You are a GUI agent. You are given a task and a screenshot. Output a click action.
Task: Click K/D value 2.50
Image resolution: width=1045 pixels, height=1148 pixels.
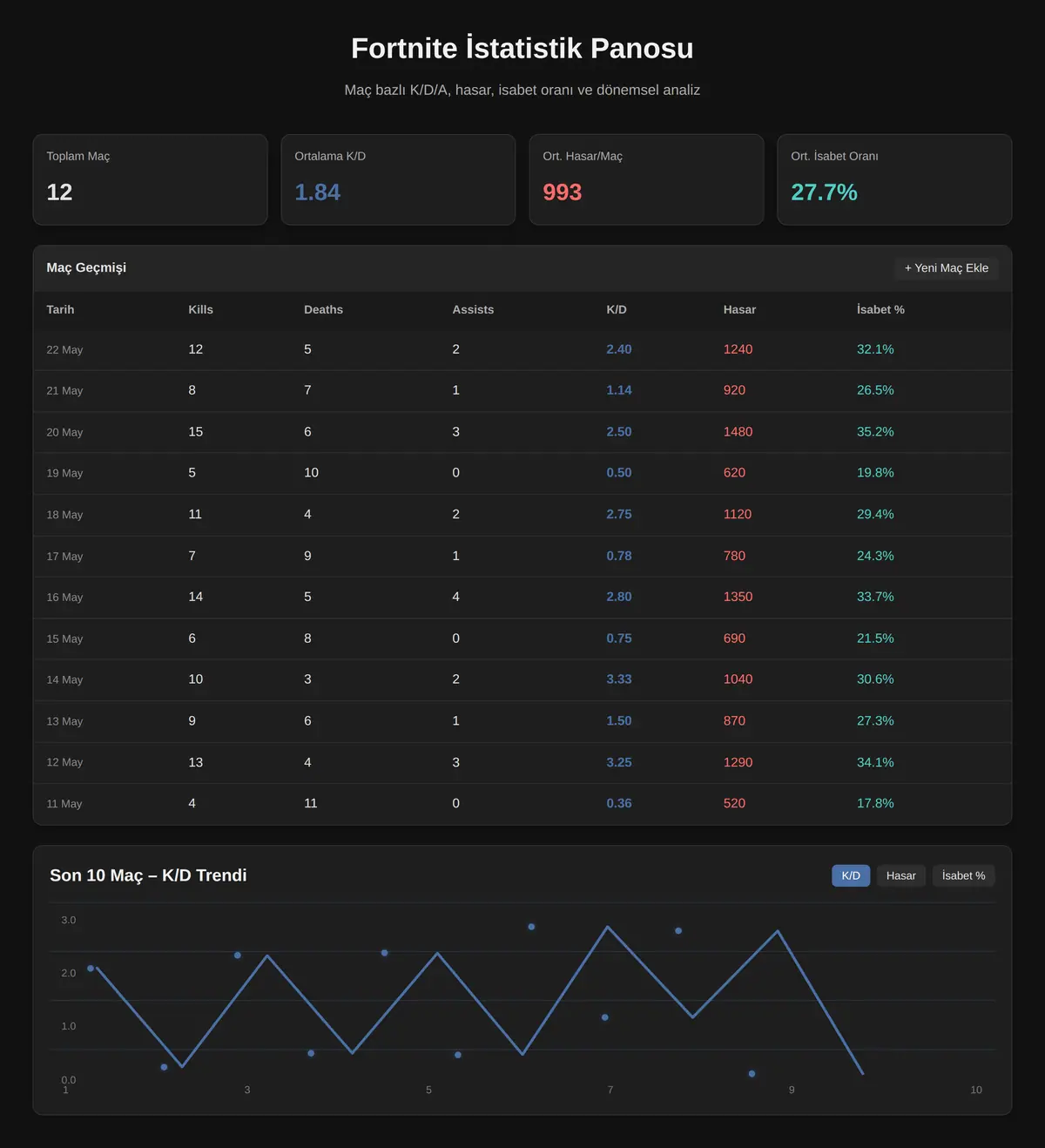tap(619, 432)
